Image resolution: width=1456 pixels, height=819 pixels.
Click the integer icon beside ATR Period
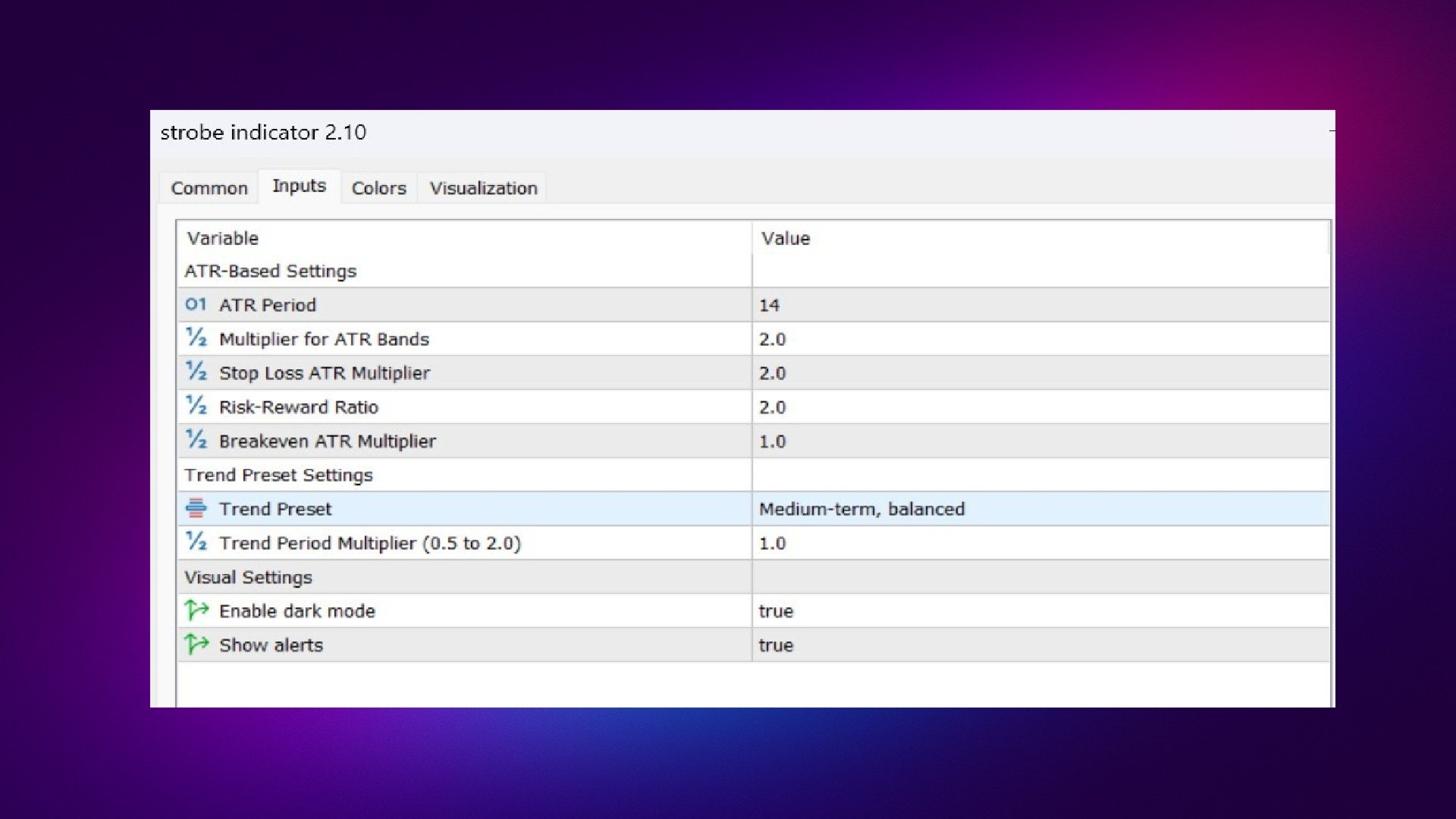coord(196,304)
